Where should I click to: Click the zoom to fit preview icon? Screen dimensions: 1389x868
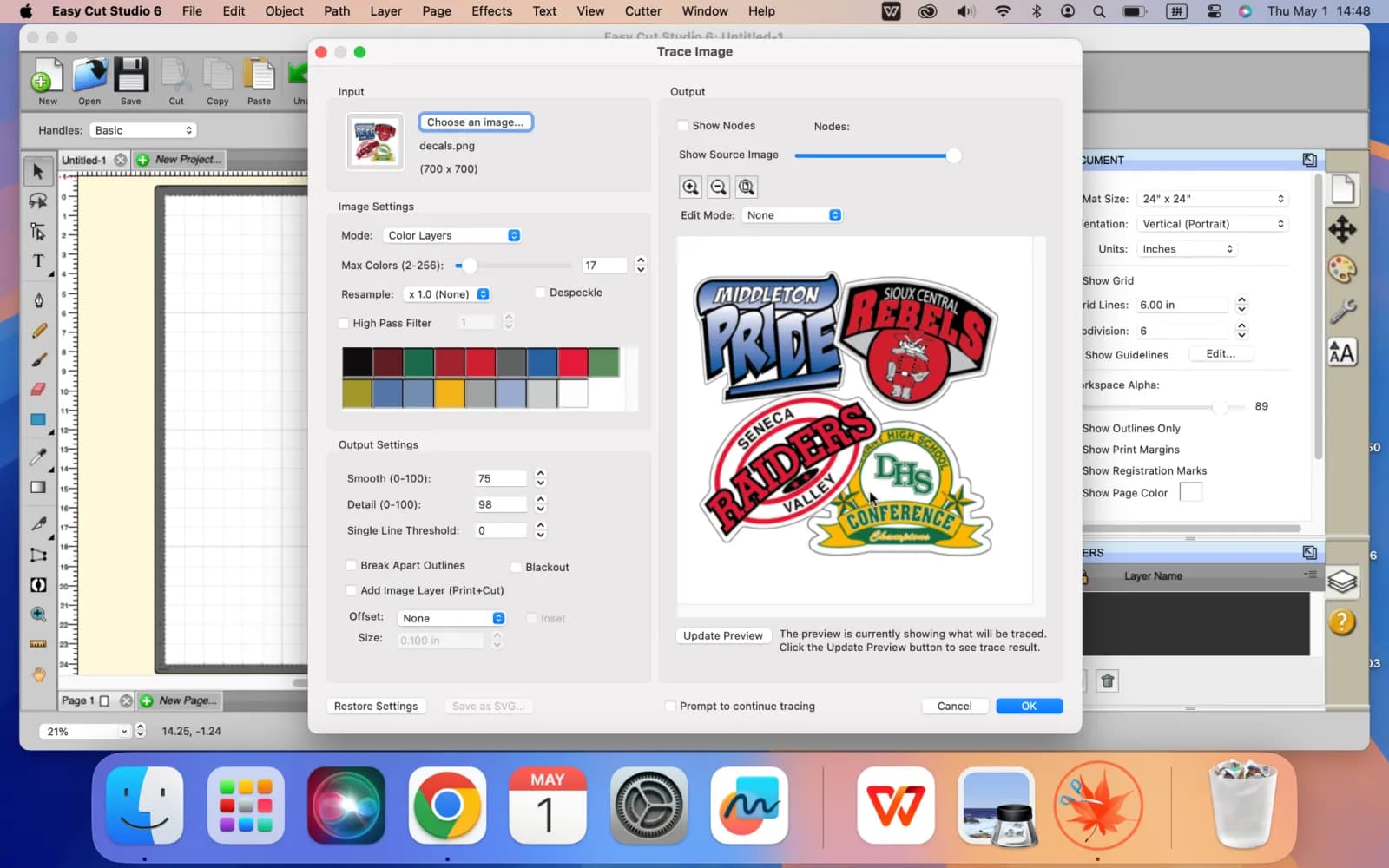pos(747,187)
